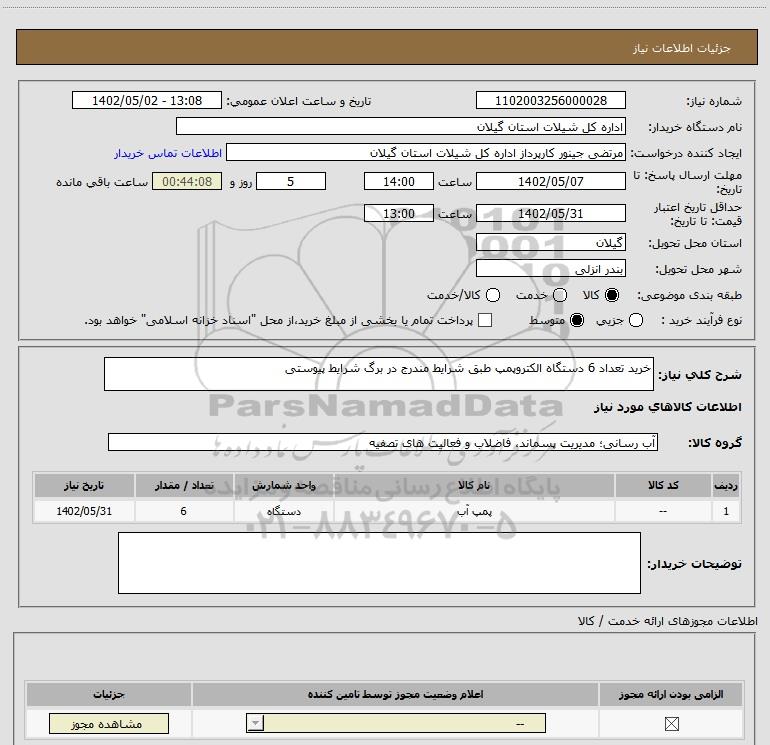The height and width of the screenshot is (745, 770).
Task: Click the تاریخ نیاز column header
Action: pos(84,485)
